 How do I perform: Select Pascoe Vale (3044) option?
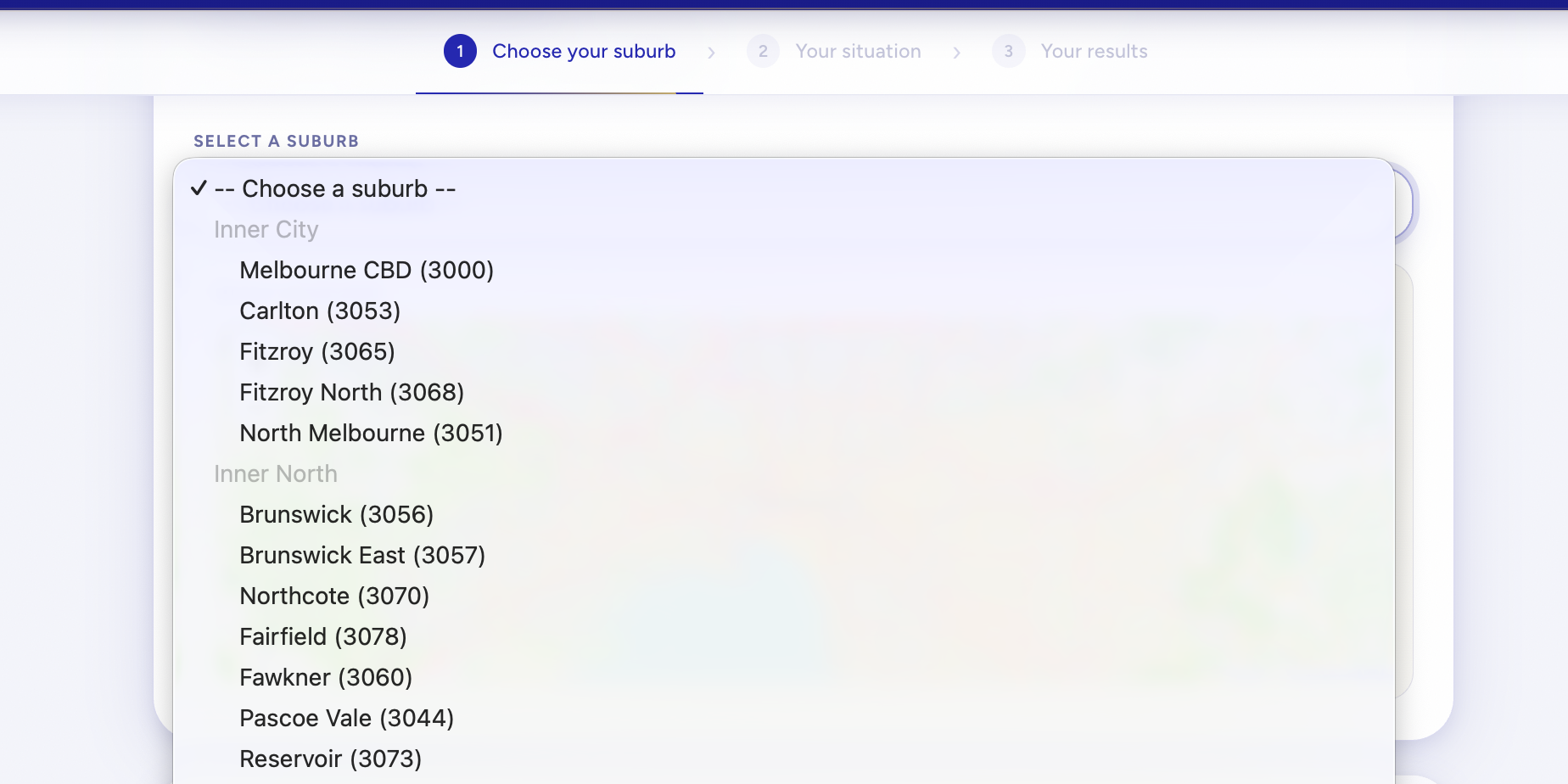tap(783, 718)
